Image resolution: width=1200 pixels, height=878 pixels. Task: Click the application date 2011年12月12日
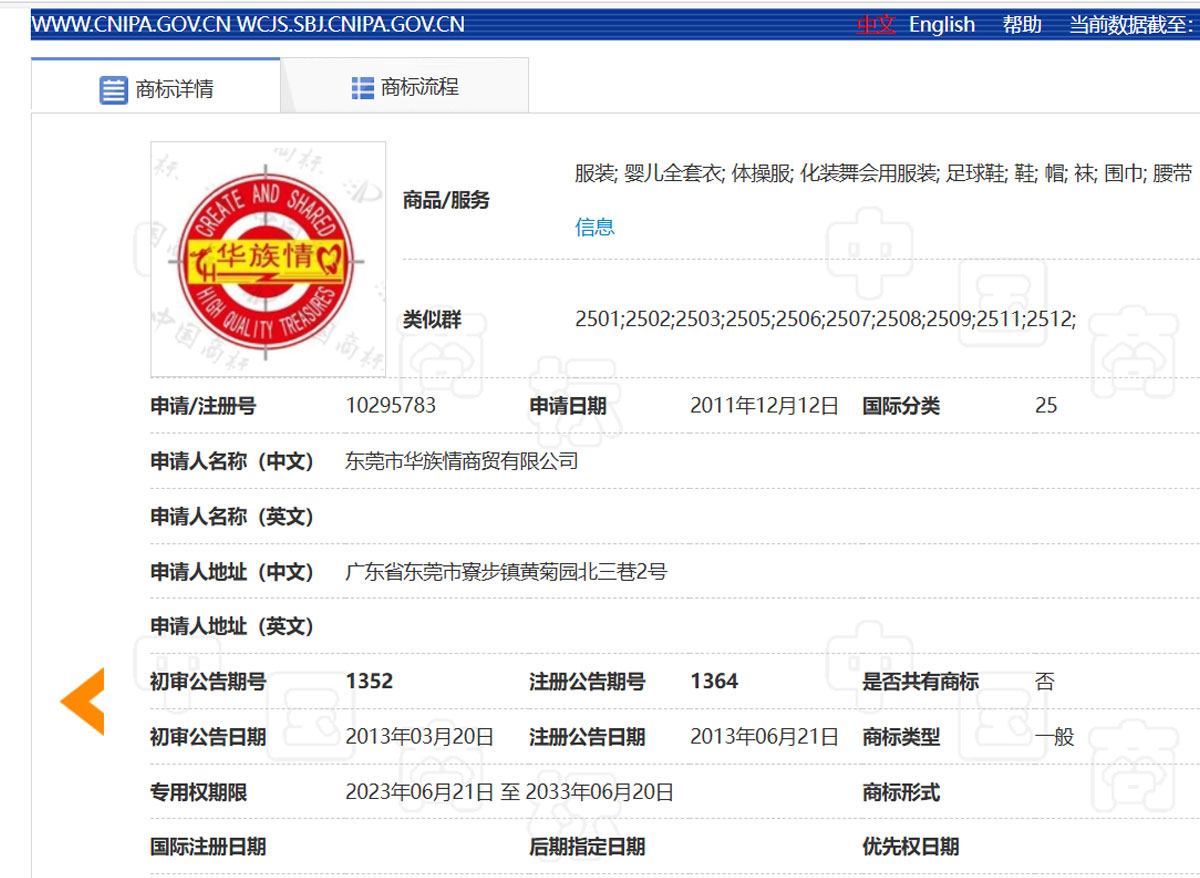[764, 406]
